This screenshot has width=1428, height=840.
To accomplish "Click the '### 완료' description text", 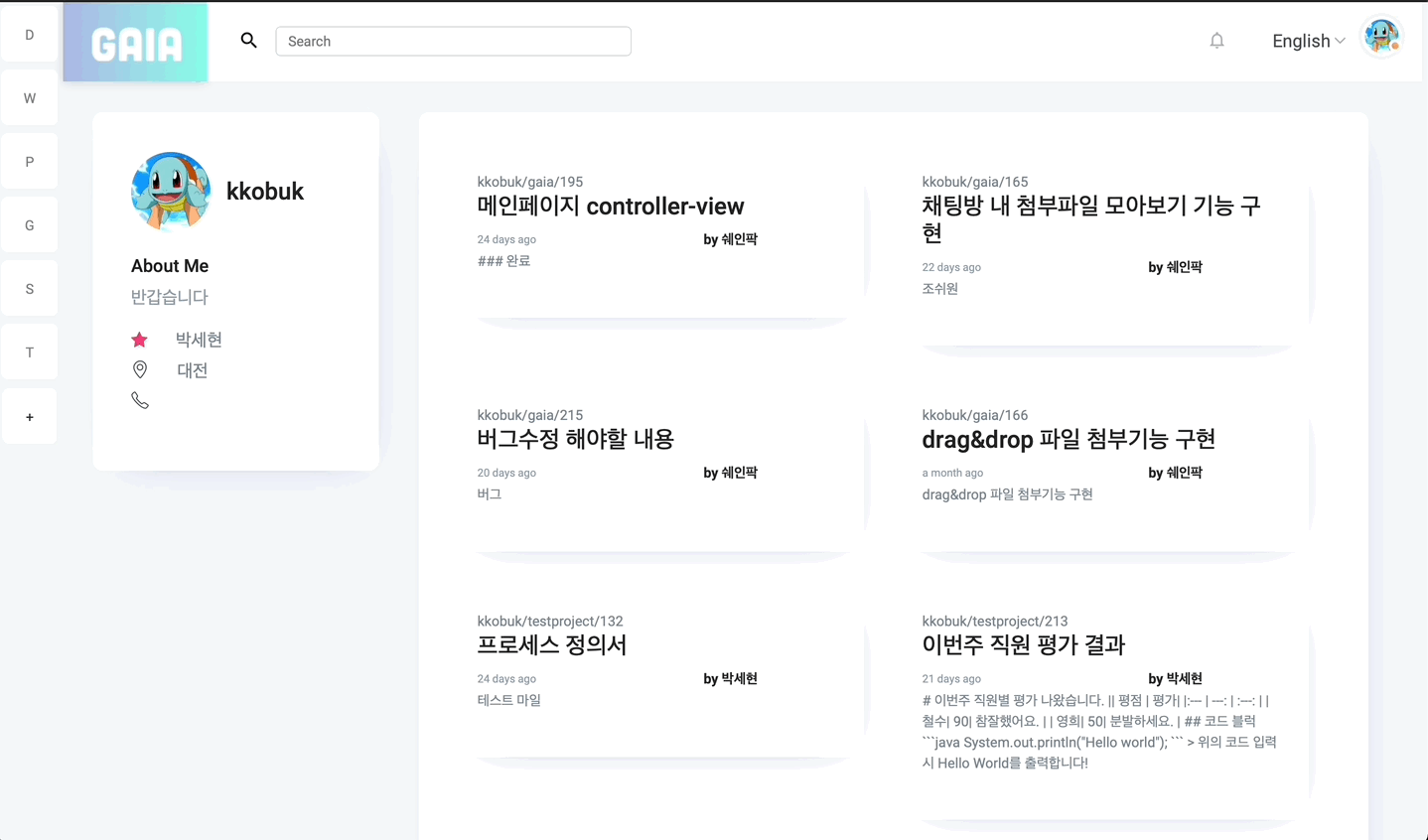I will click(503, 261).
